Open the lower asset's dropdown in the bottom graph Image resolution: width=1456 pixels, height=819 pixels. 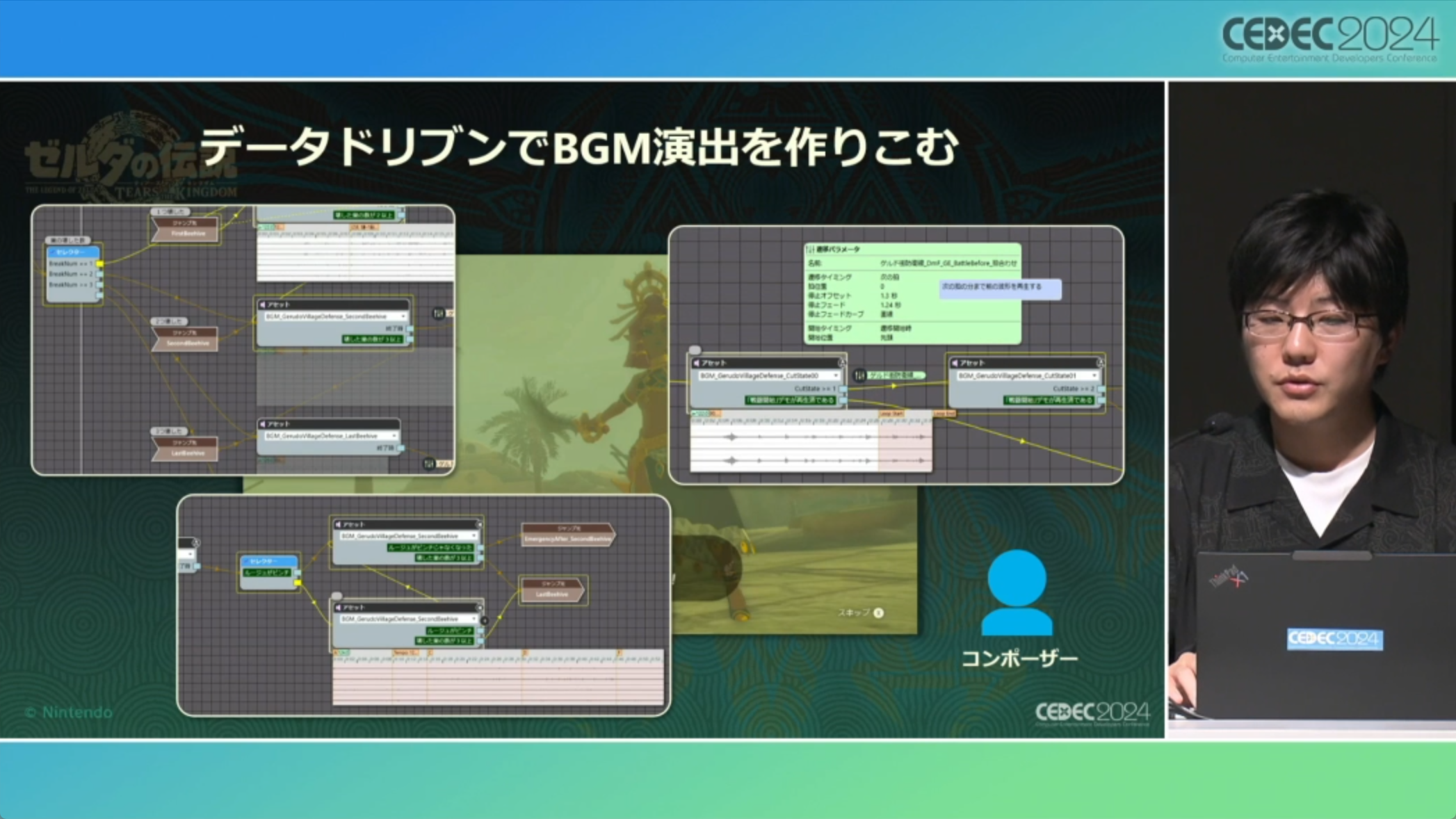(409, 619)
